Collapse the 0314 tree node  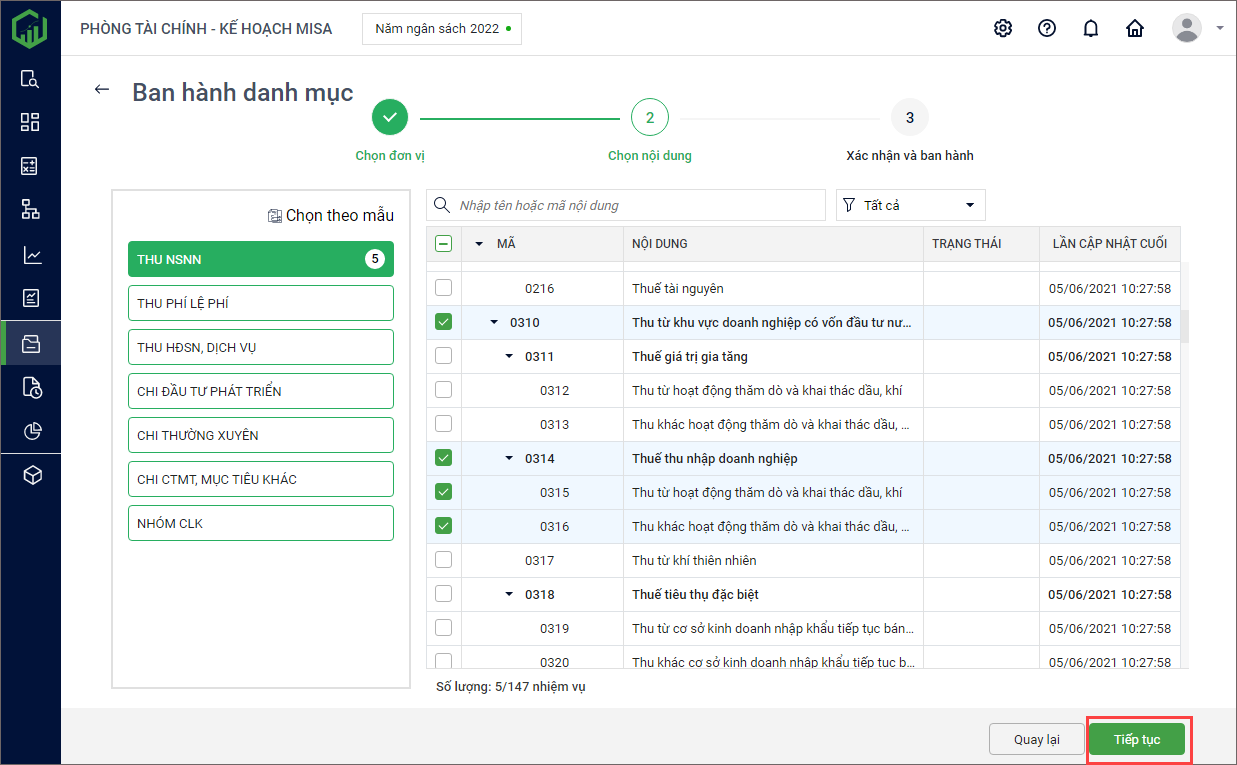point(509,458)
